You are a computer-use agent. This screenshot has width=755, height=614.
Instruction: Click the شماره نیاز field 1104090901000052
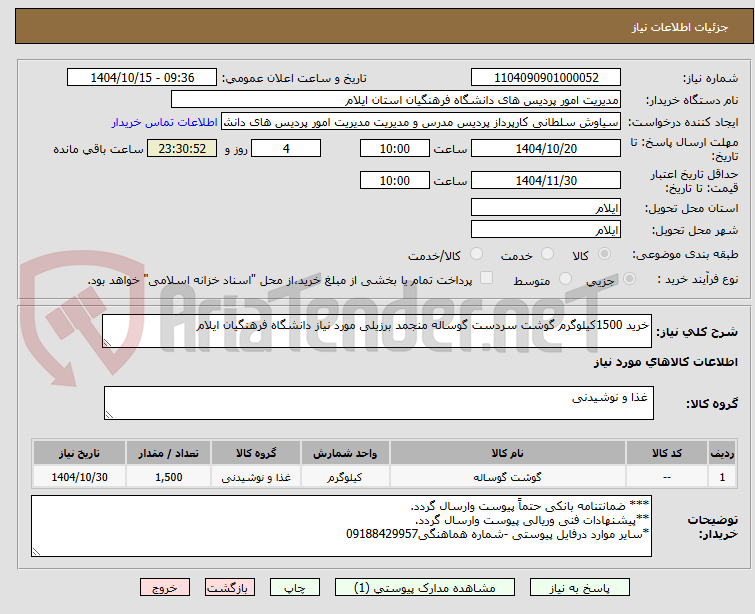coord(546,78)
